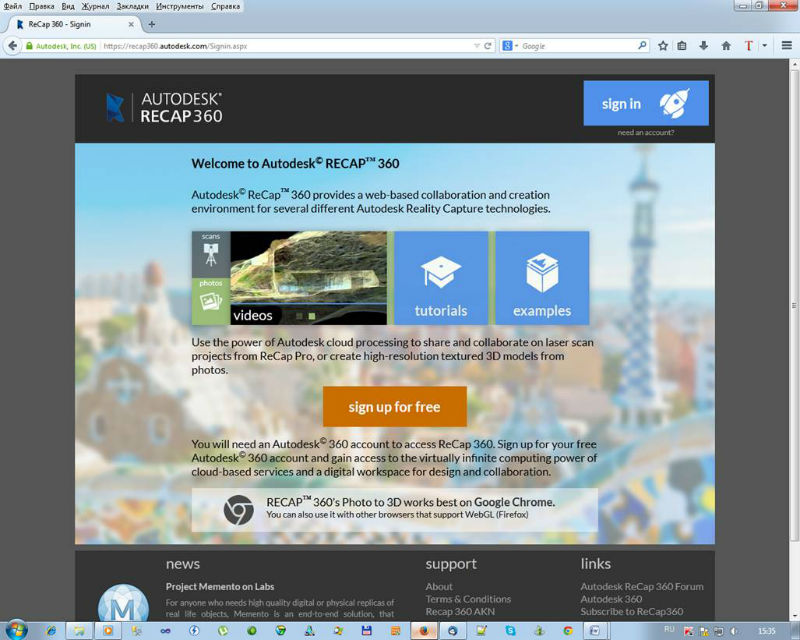Reload the page with the refresh icon
800x640 pixels.
point(488,46)
